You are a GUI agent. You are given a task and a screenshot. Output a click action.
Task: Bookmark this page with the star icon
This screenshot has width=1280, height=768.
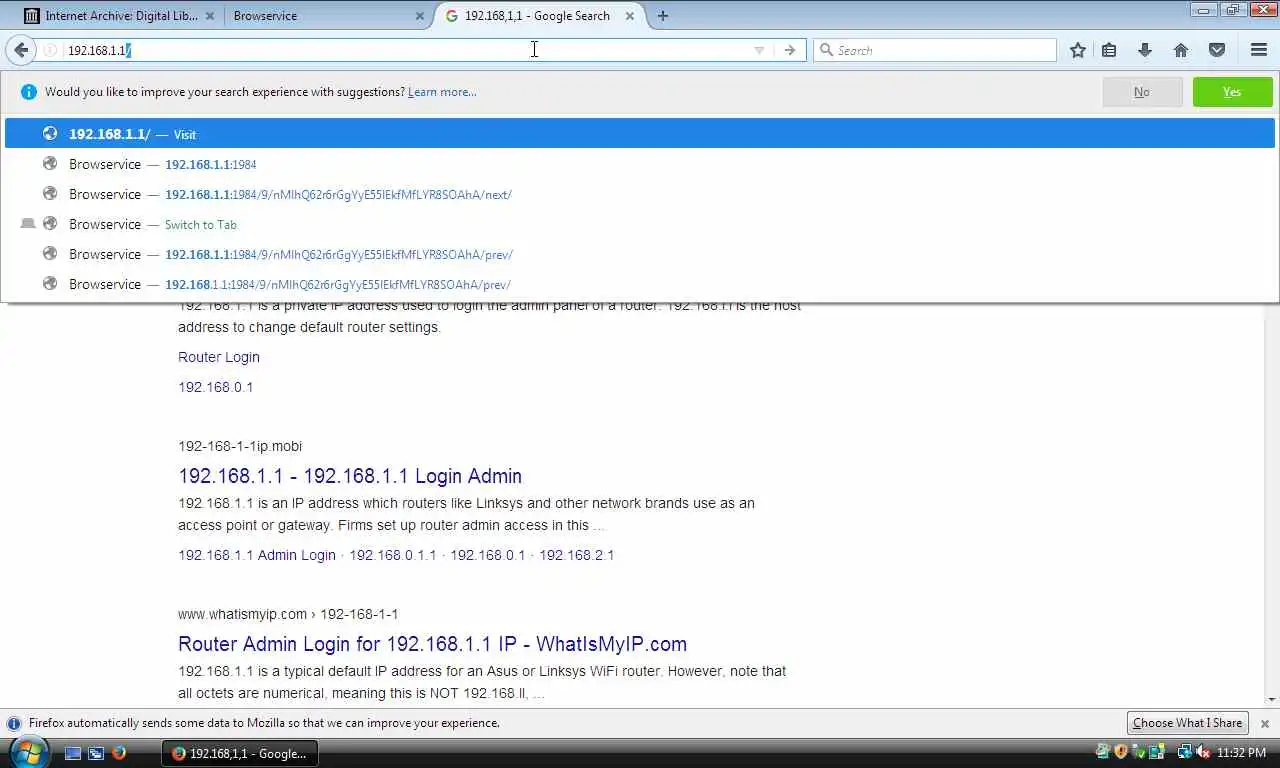(x=1078, y=50)
